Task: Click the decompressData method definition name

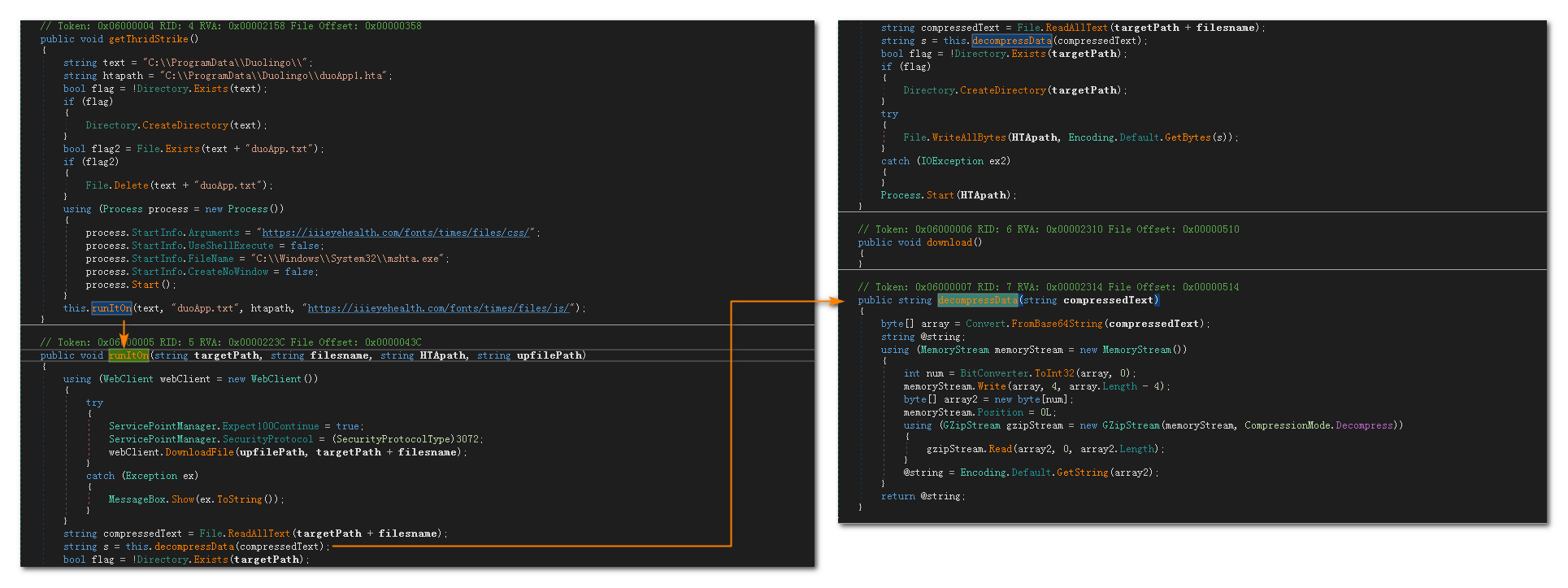Action: (x=978, y=300)
